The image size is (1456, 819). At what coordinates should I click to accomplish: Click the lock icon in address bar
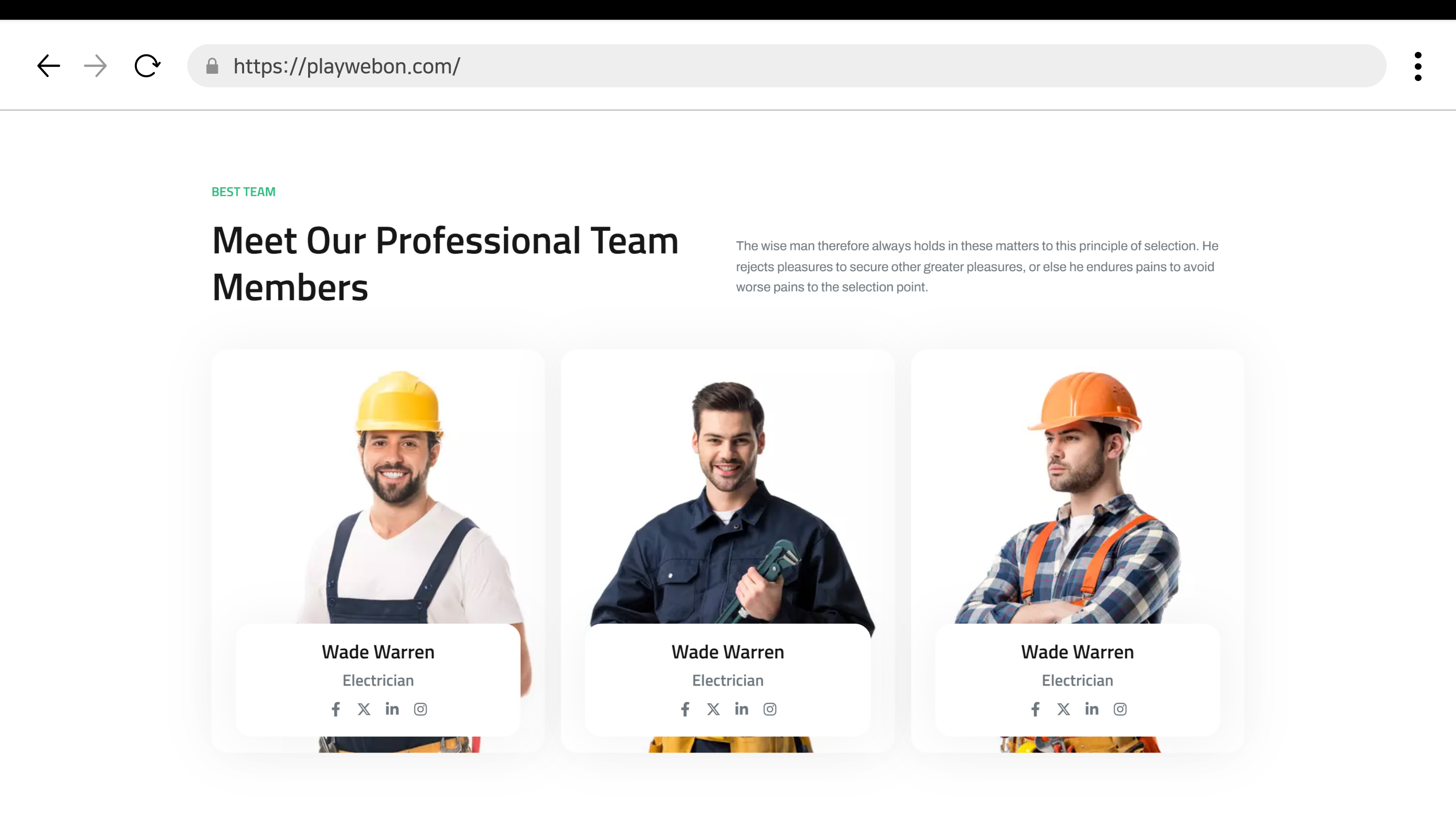(212, 66)
